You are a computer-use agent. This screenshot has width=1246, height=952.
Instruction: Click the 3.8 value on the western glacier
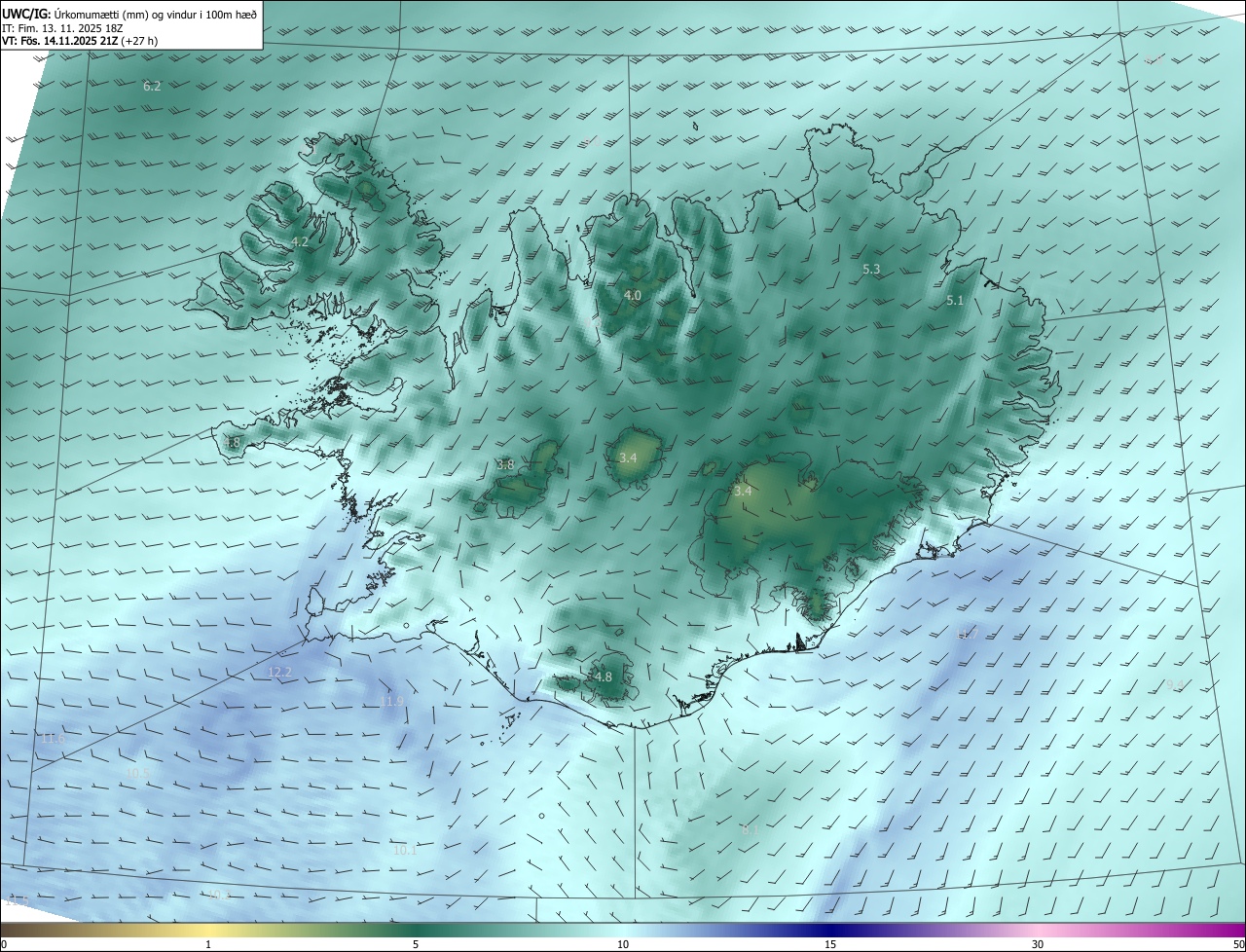(505, 465)
